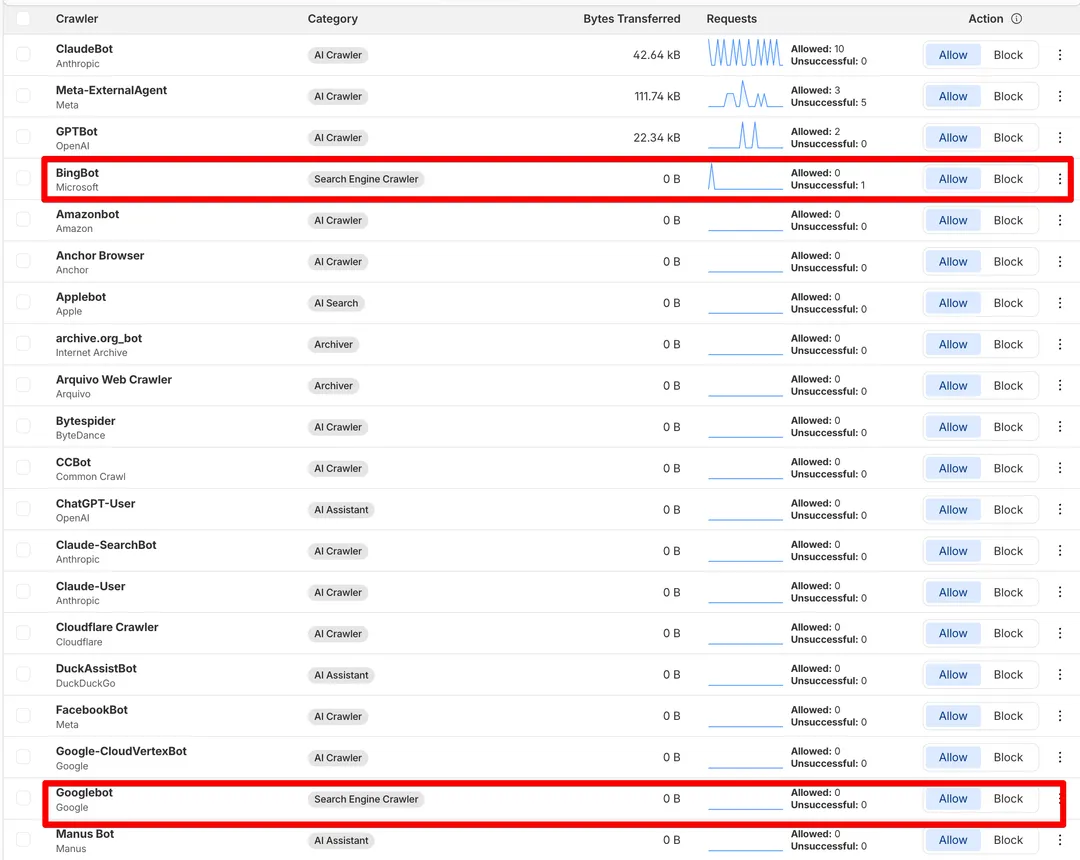Viewport: 1080px width, 860px height.
Task: Check the ClaudeBot row checkbox
Action: 23,54
